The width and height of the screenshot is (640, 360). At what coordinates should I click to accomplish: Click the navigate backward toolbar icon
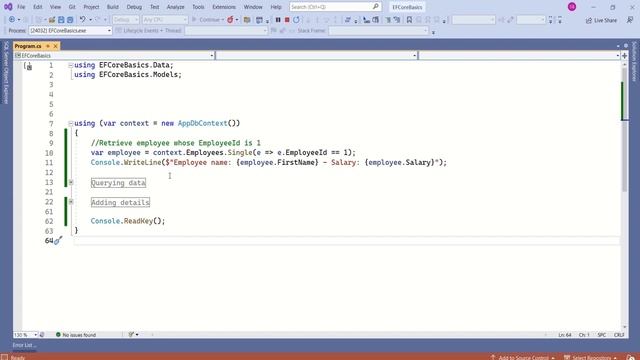[x=12, y=20]
